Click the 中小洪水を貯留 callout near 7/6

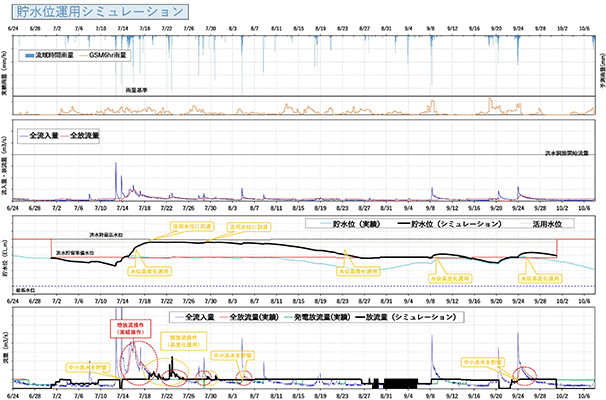[x=89, y=367]
